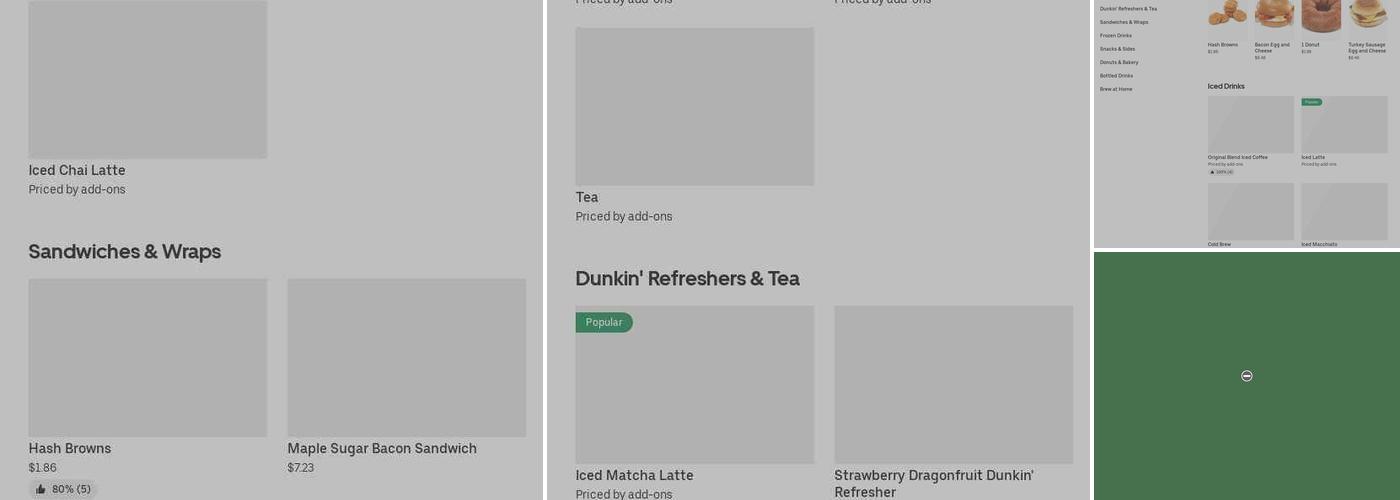This screenshot has height=500, width=1400.
Task: Click the large Dunkin' Refreshers & Tea heading
Action: point(688,279)
